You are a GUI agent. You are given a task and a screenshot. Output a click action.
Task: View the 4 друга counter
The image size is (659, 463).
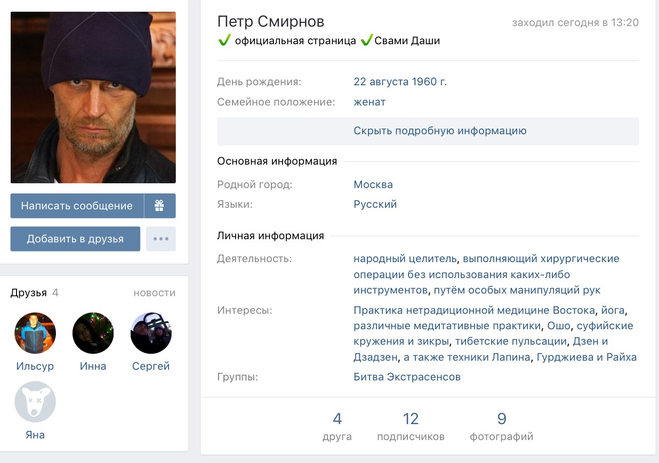(337, 426)
